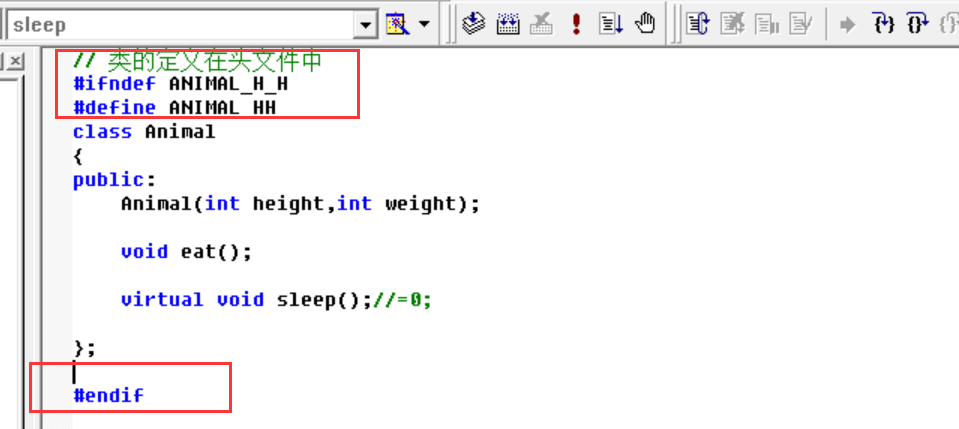Open the WizardBar members combo dropdown arrow
This screenshot has height=429, width=959.
click(x=366, y=25)
